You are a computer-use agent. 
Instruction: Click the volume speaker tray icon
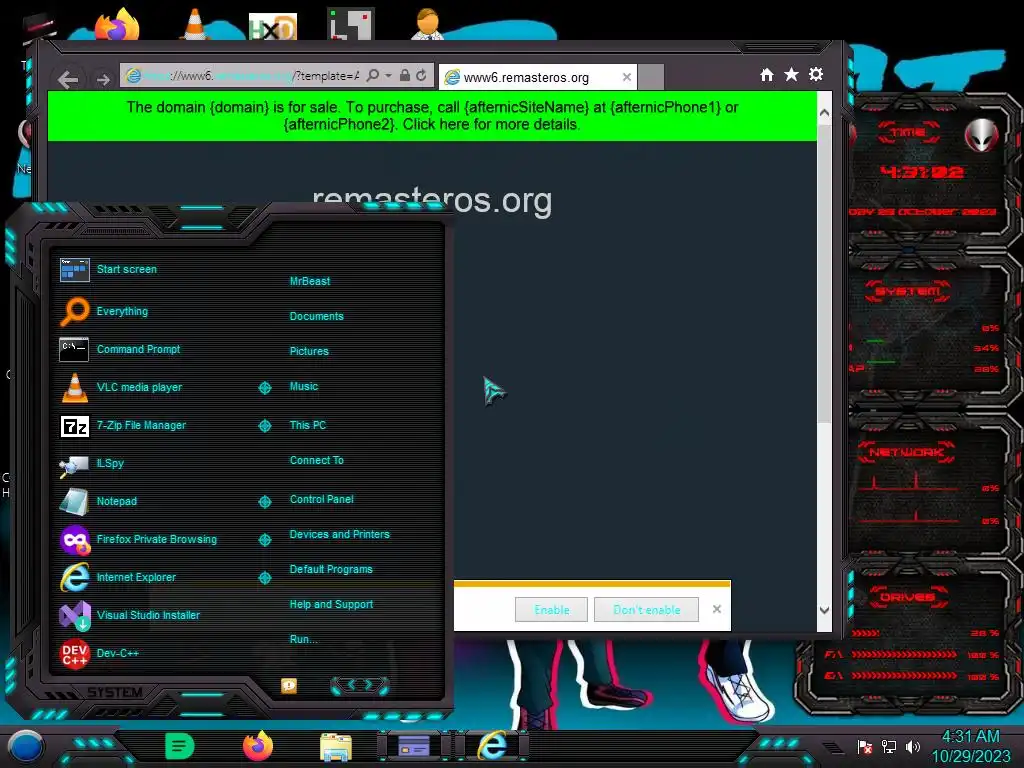[913, 746]
